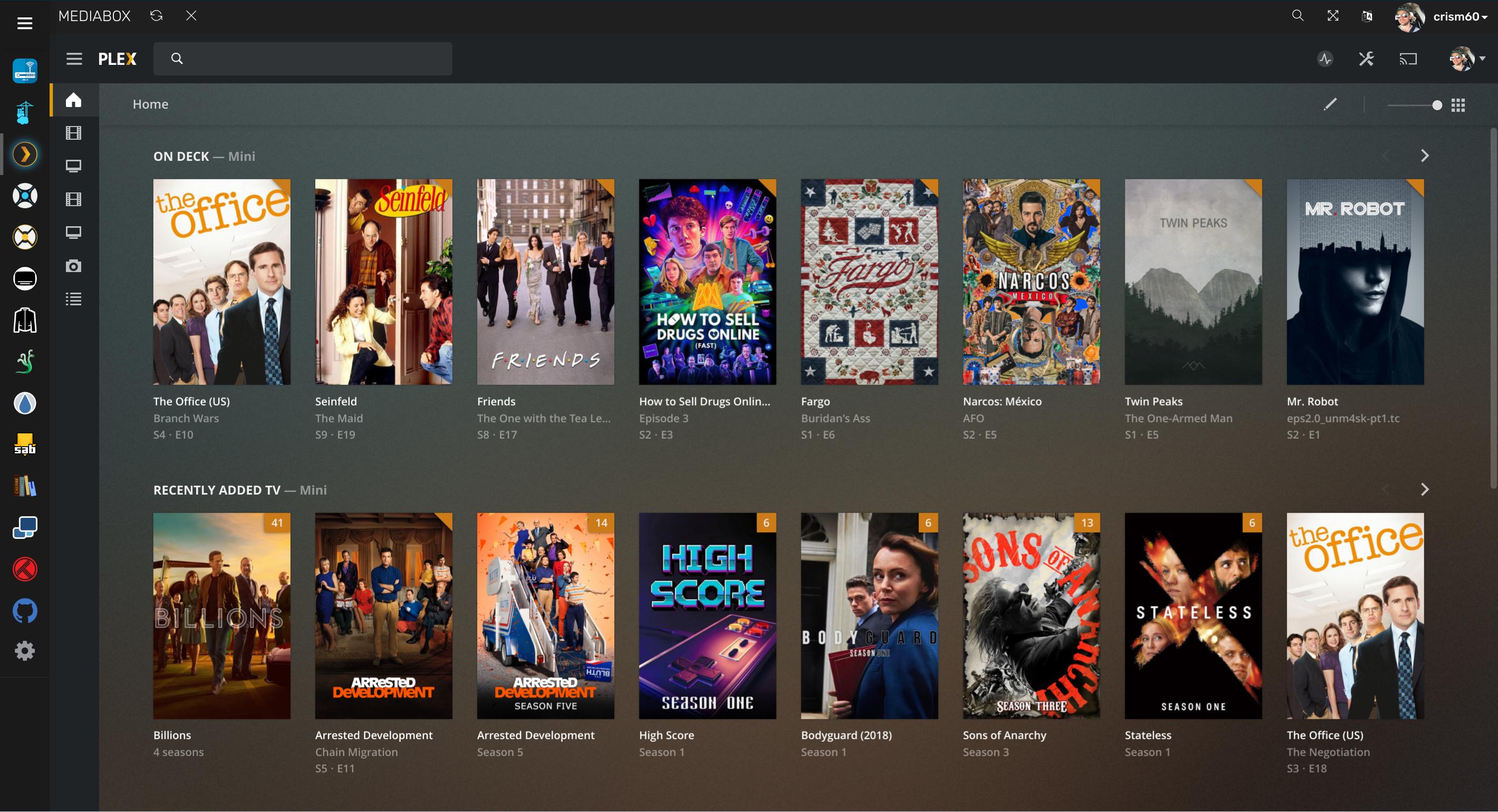Toggle the Mediabox main hamburger menu

point(24,23)
